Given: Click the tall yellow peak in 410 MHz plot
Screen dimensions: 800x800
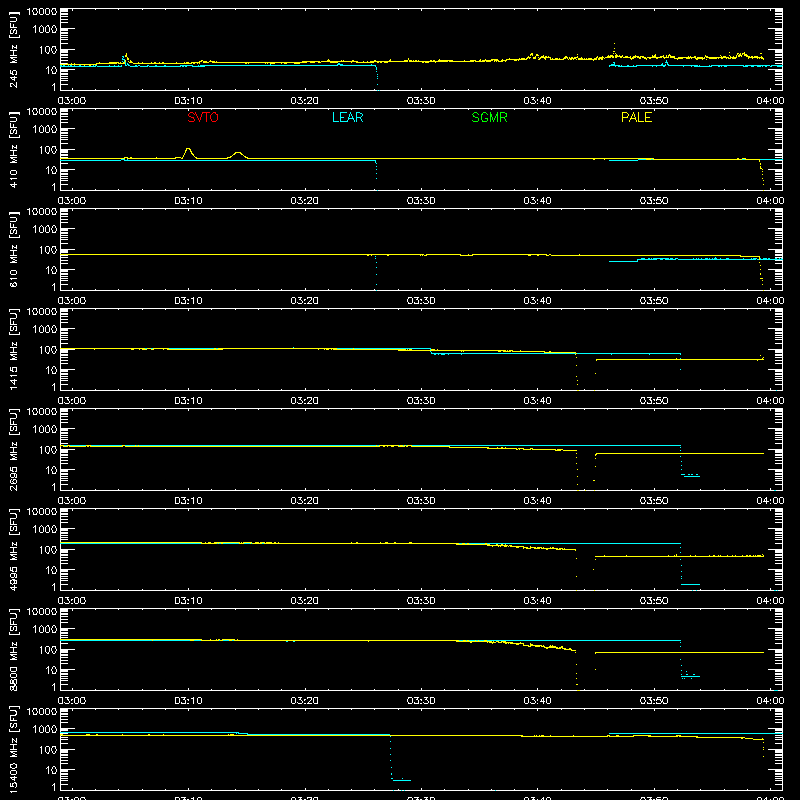Looking at the screenshot, I should click(x=188, y=152).
